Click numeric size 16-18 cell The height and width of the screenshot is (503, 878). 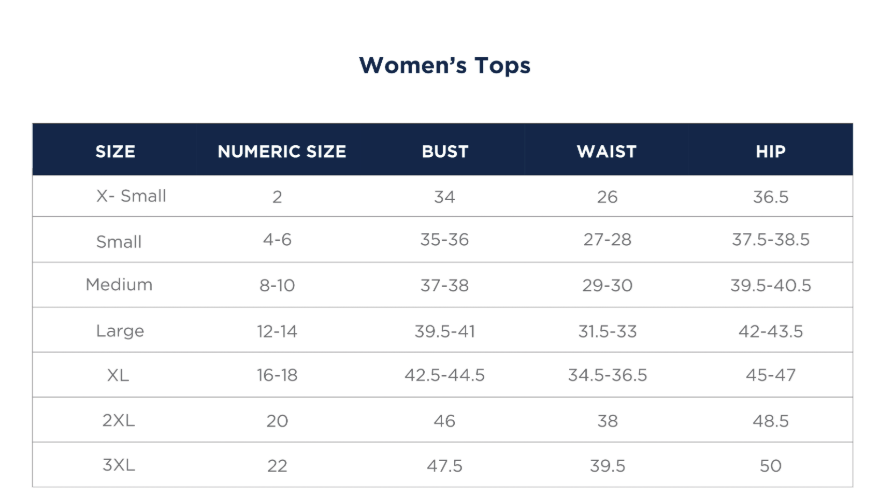pyautogui.click(x=277, y=376)
